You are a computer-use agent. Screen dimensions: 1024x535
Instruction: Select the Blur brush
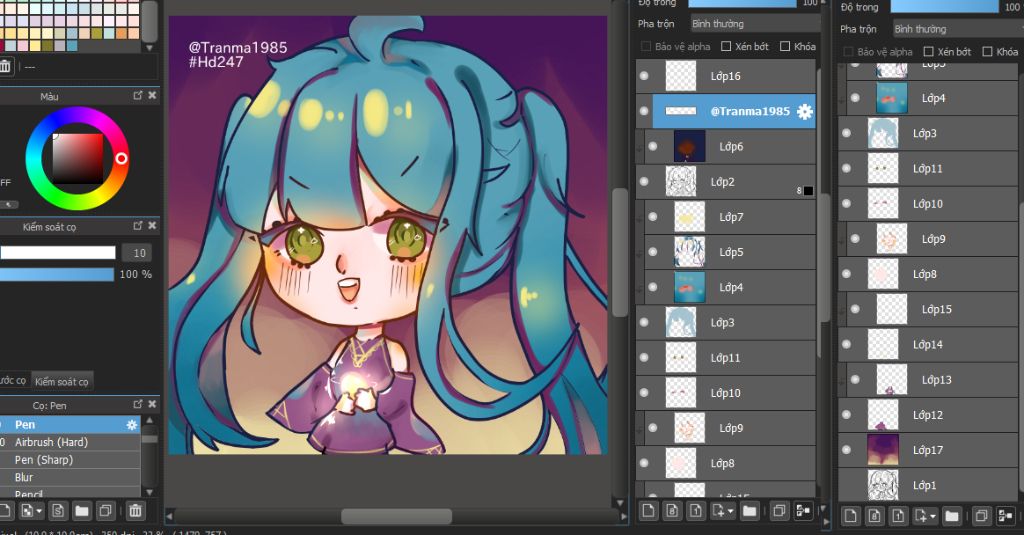click(70, 478)
